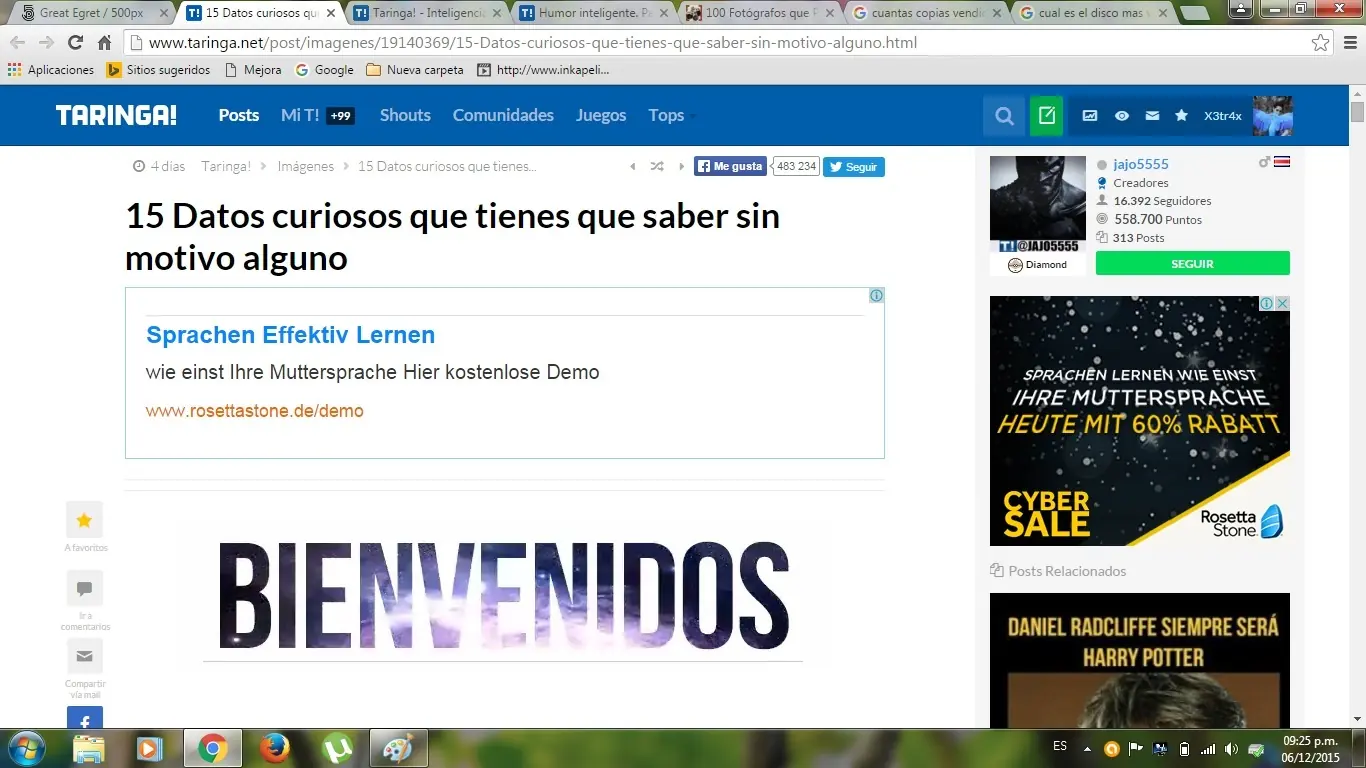Viewport: 1366px width, 768px height.
Task: Open Google bookmark
Action: pos(325,70)
